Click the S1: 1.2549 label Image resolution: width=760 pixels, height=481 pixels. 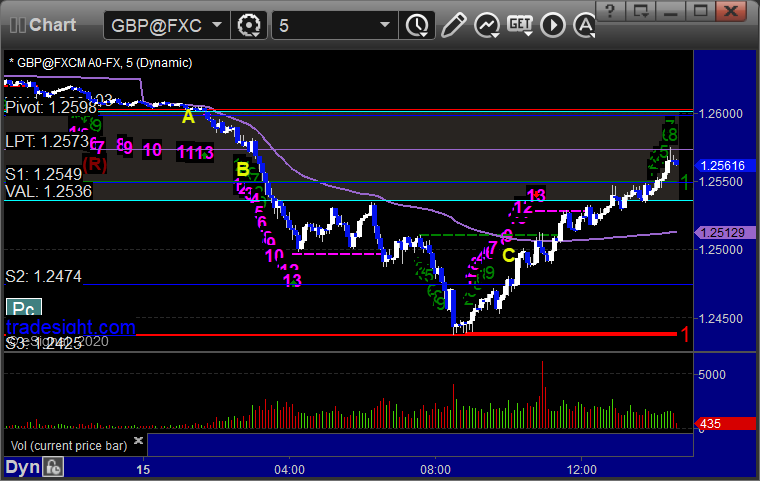(44, 174)
